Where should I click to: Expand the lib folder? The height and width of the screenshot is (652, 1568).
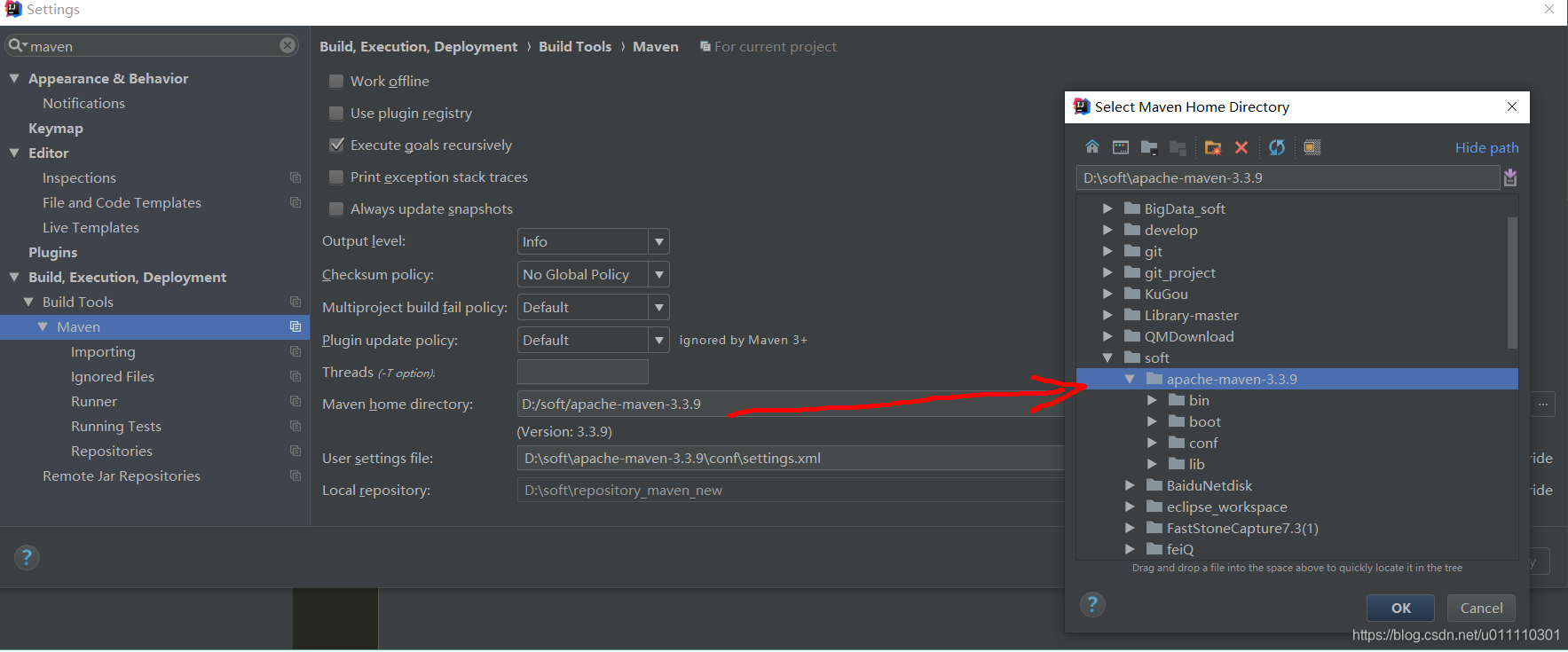click(x=1152, y=464)
